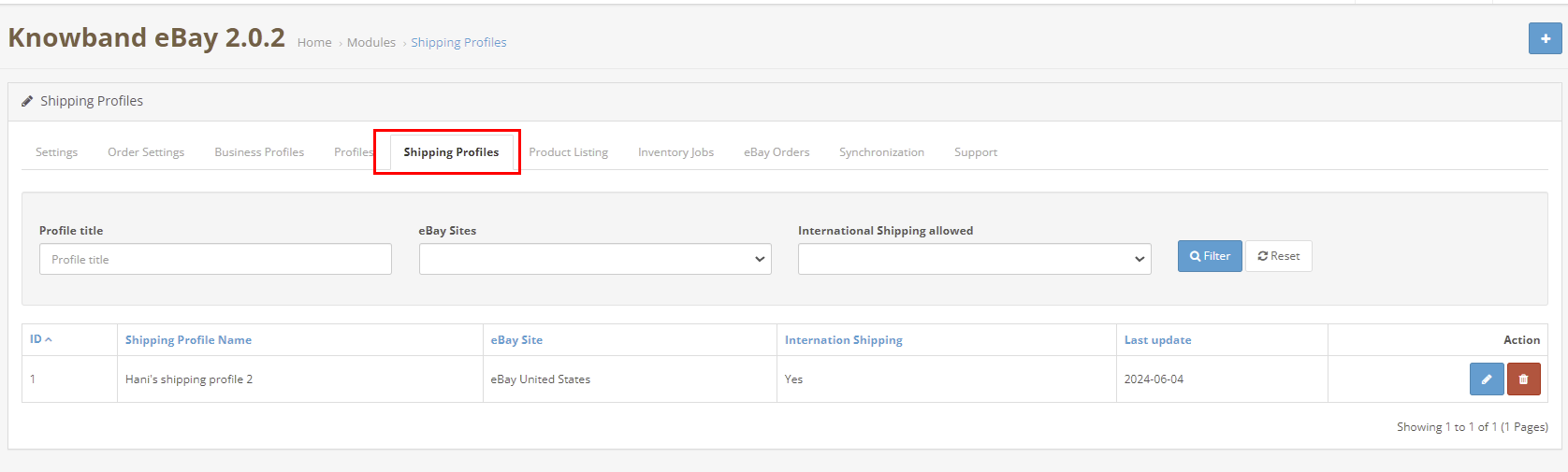
Task: Click the Reset button
Action: 1279,256
